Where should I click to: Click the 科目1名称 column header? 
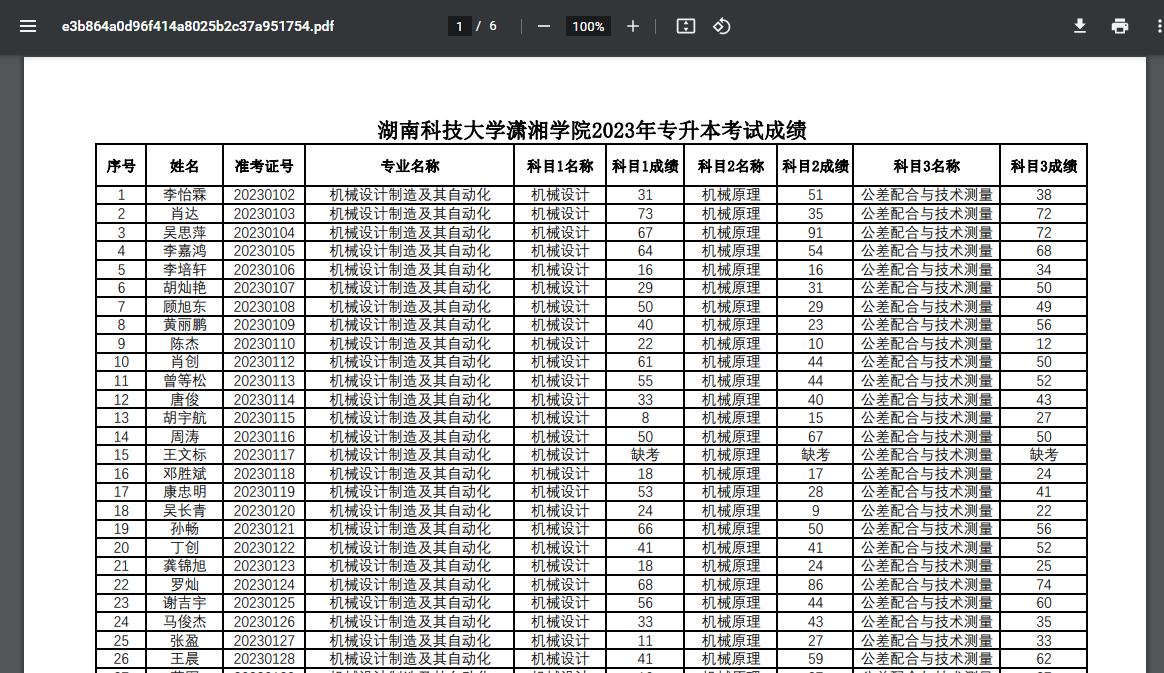click(560, 166)
